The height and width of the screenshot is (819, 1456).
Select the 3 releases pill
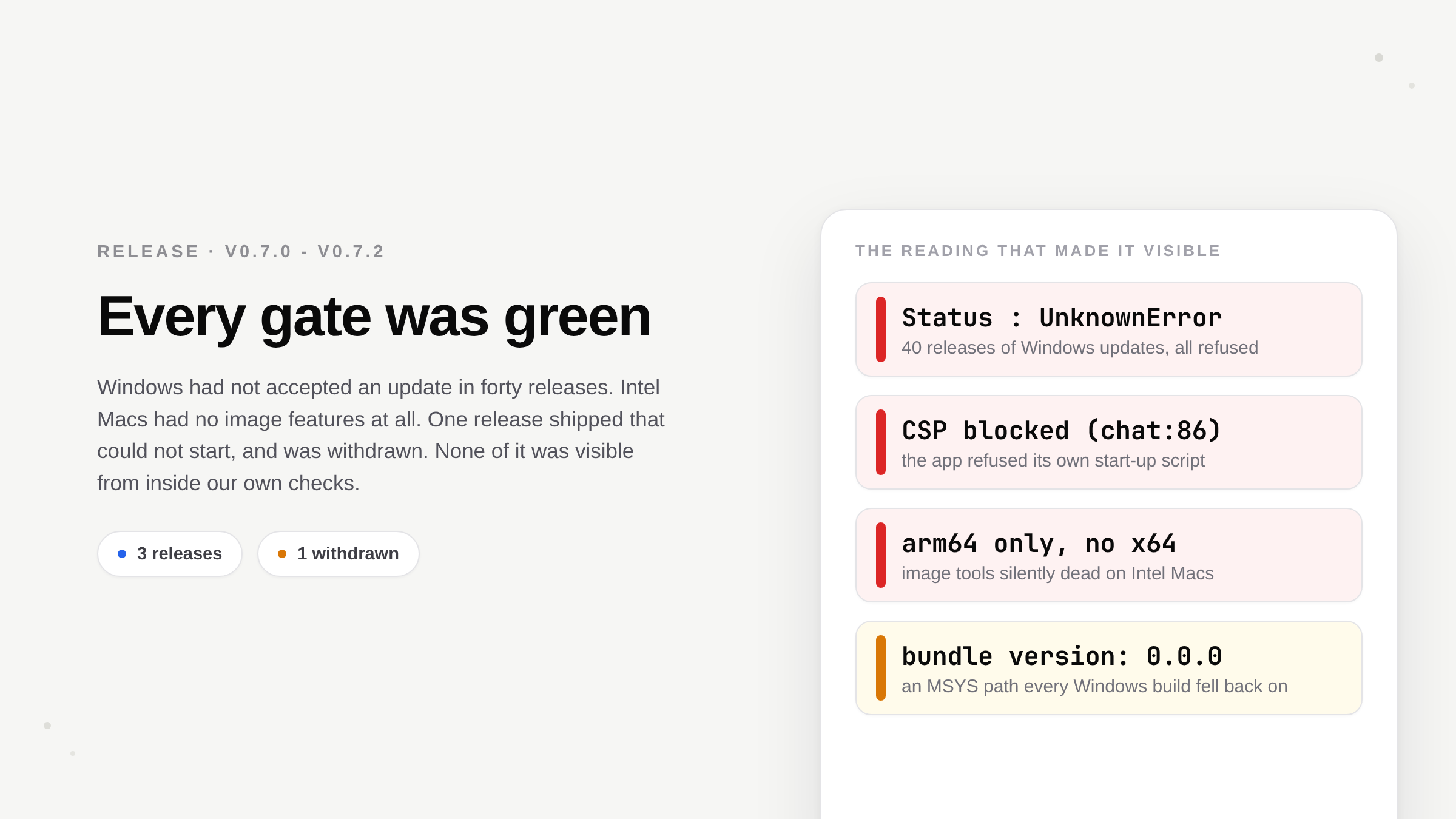pyautogui.click(x=170, y=554)
